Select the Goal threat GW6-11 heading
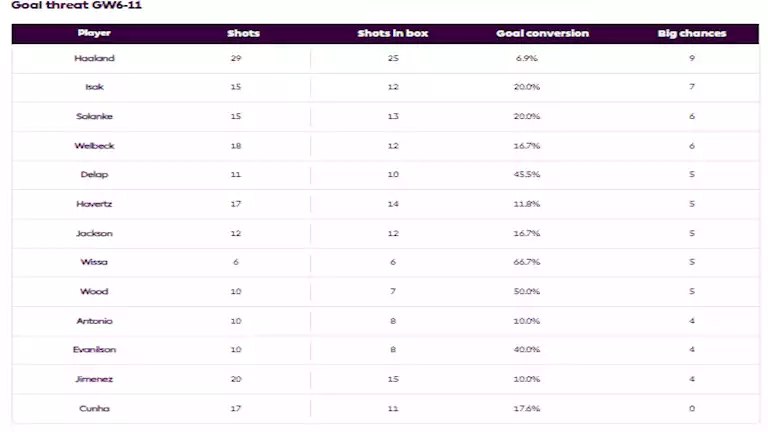This screenshot has height=432, width=768. click(76, 5)
